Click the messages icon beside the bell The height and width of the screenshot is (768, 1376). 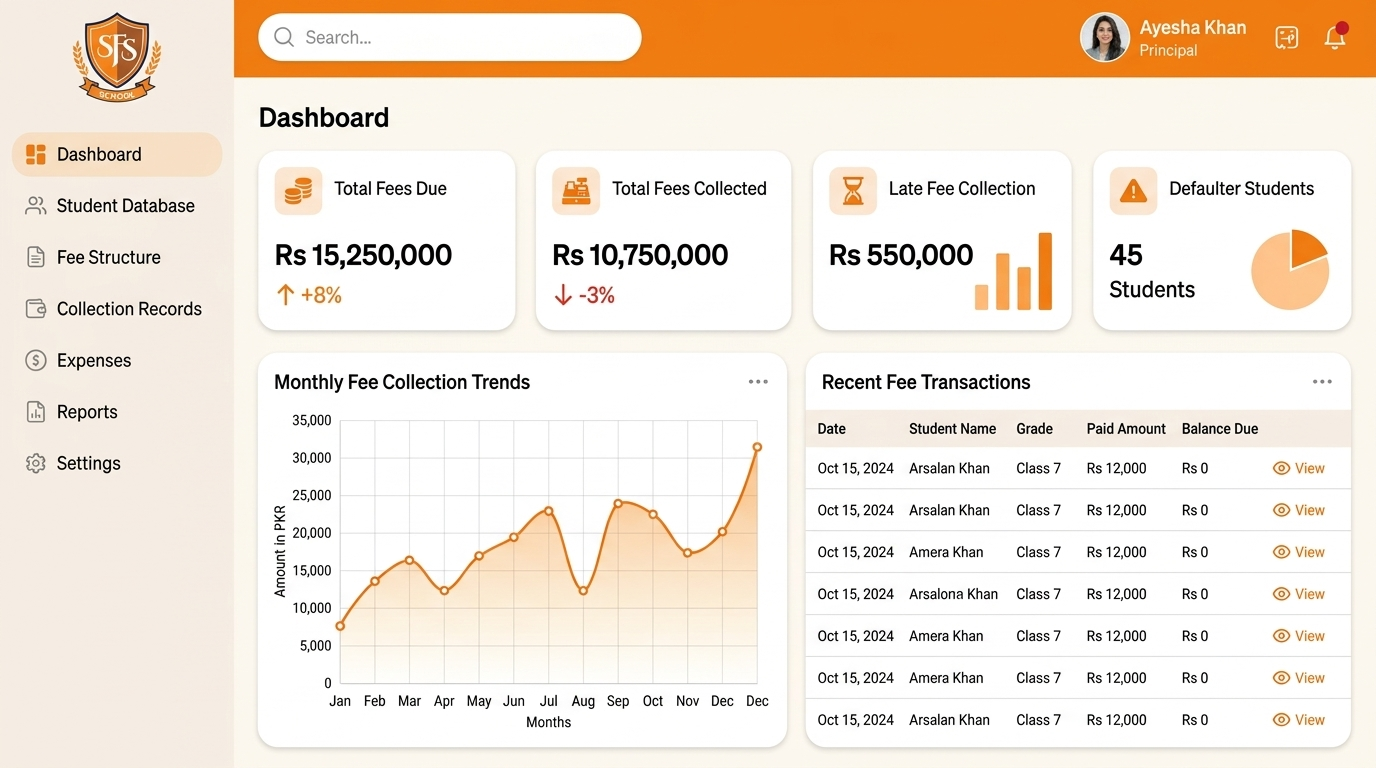pyautogui.click(x=1286, y=38)
